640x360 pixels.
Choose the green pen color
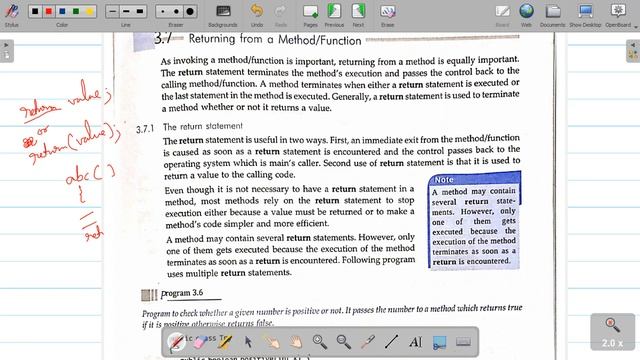point(76,11)
